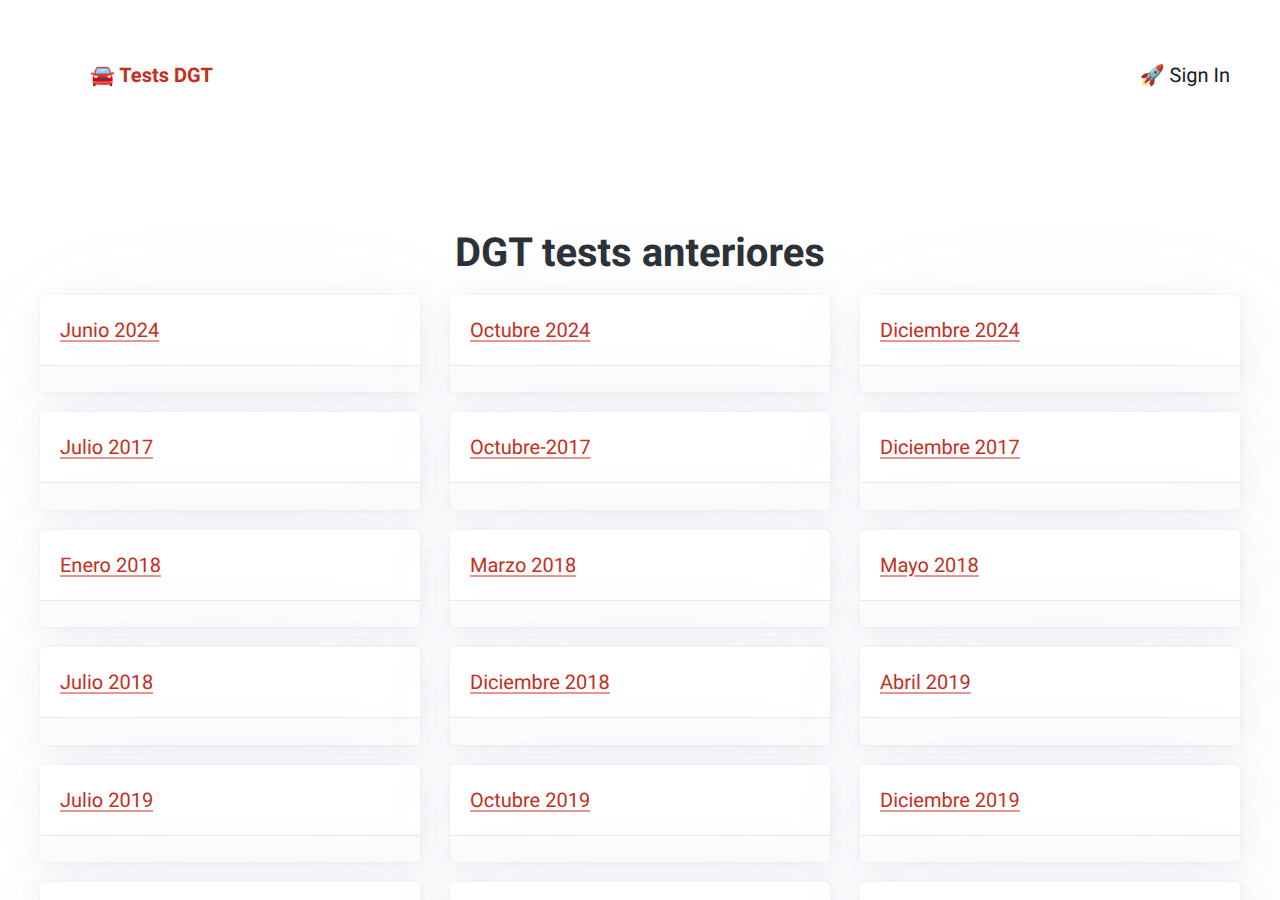
Task: Open the Julio 2017 test
Action: pos(106,448)
